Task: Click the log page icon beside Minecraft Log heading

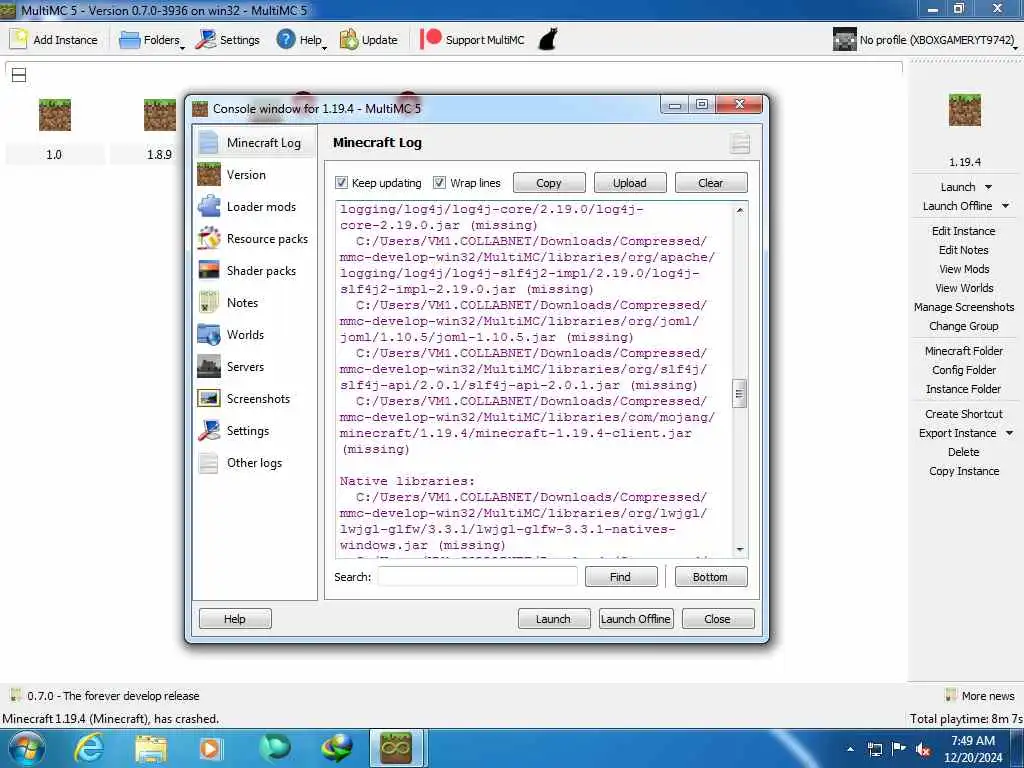Action: 740,142
